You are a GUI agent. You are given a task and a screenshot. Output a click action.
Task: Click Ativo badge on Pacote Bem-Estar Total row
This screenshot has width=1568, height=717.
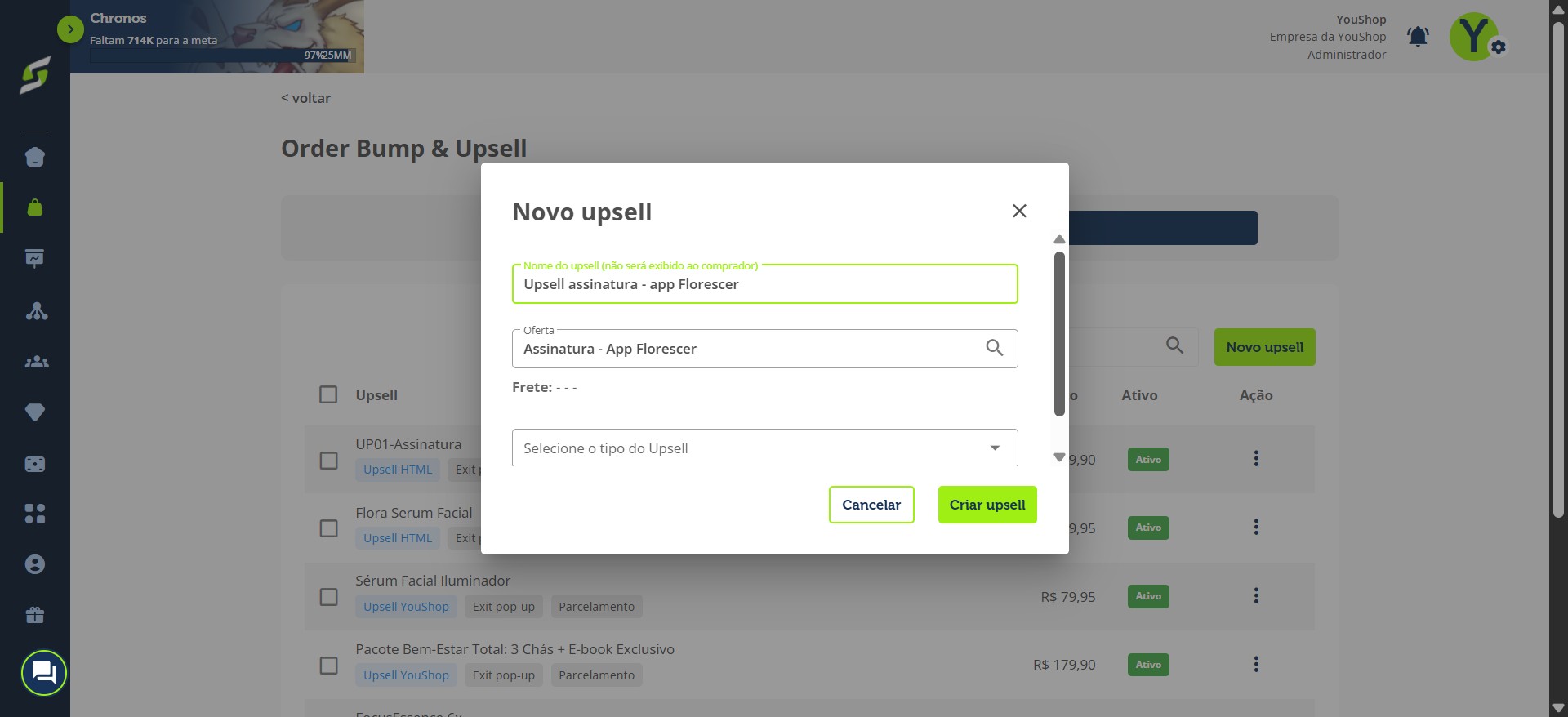[1148, 665]
